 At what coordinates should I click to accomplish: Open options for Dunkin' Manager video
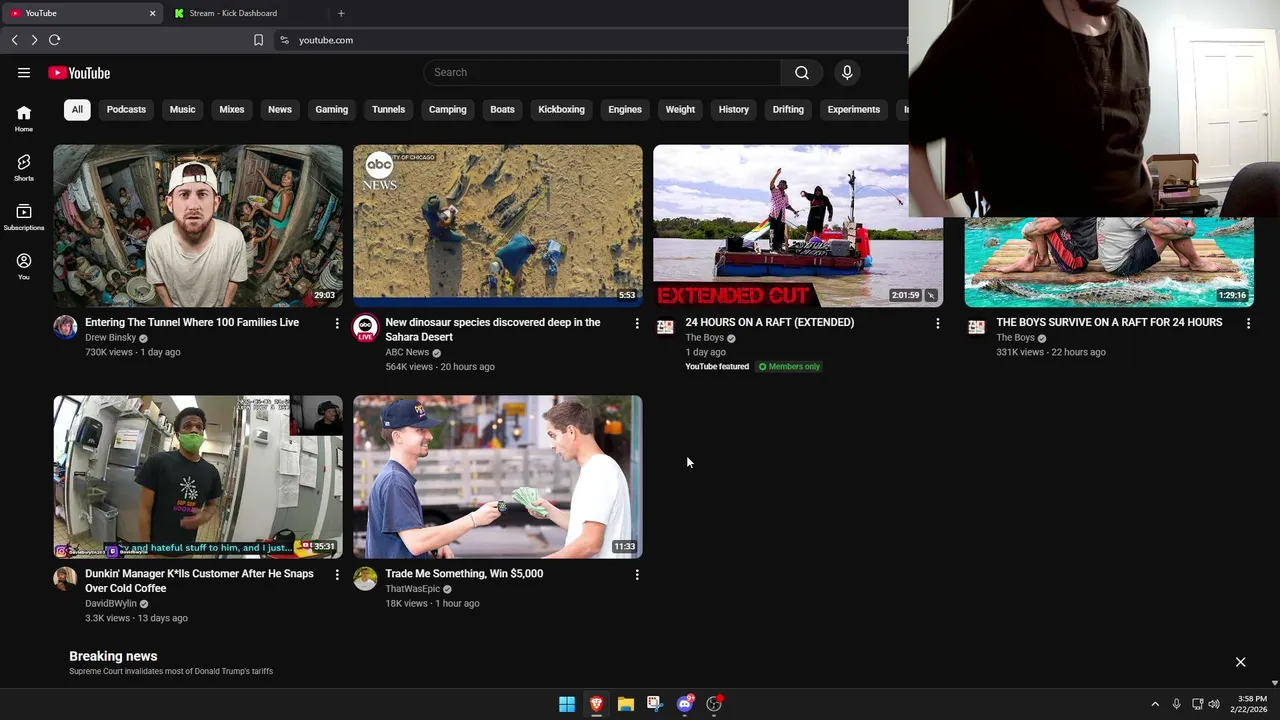tap(337, 574)
